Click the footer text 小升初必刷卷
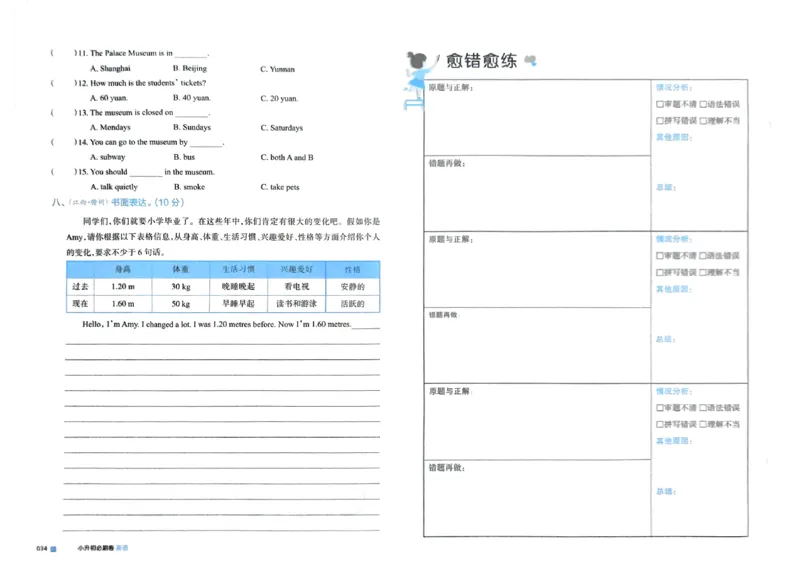 click(x=95, y=548)
